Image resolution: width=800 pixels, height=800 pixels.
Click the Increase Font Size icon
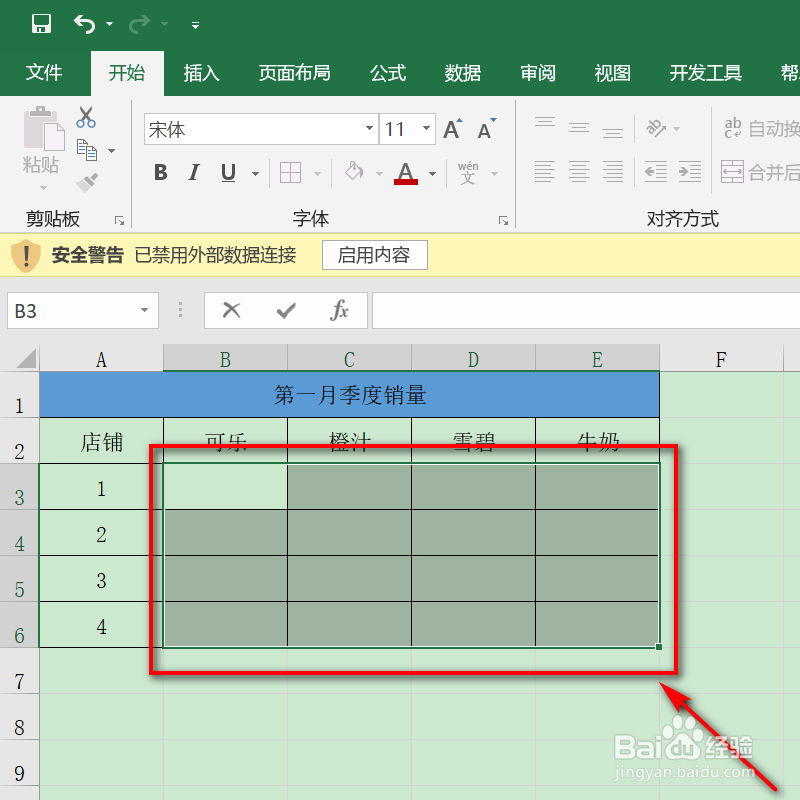tap(452, 128)
